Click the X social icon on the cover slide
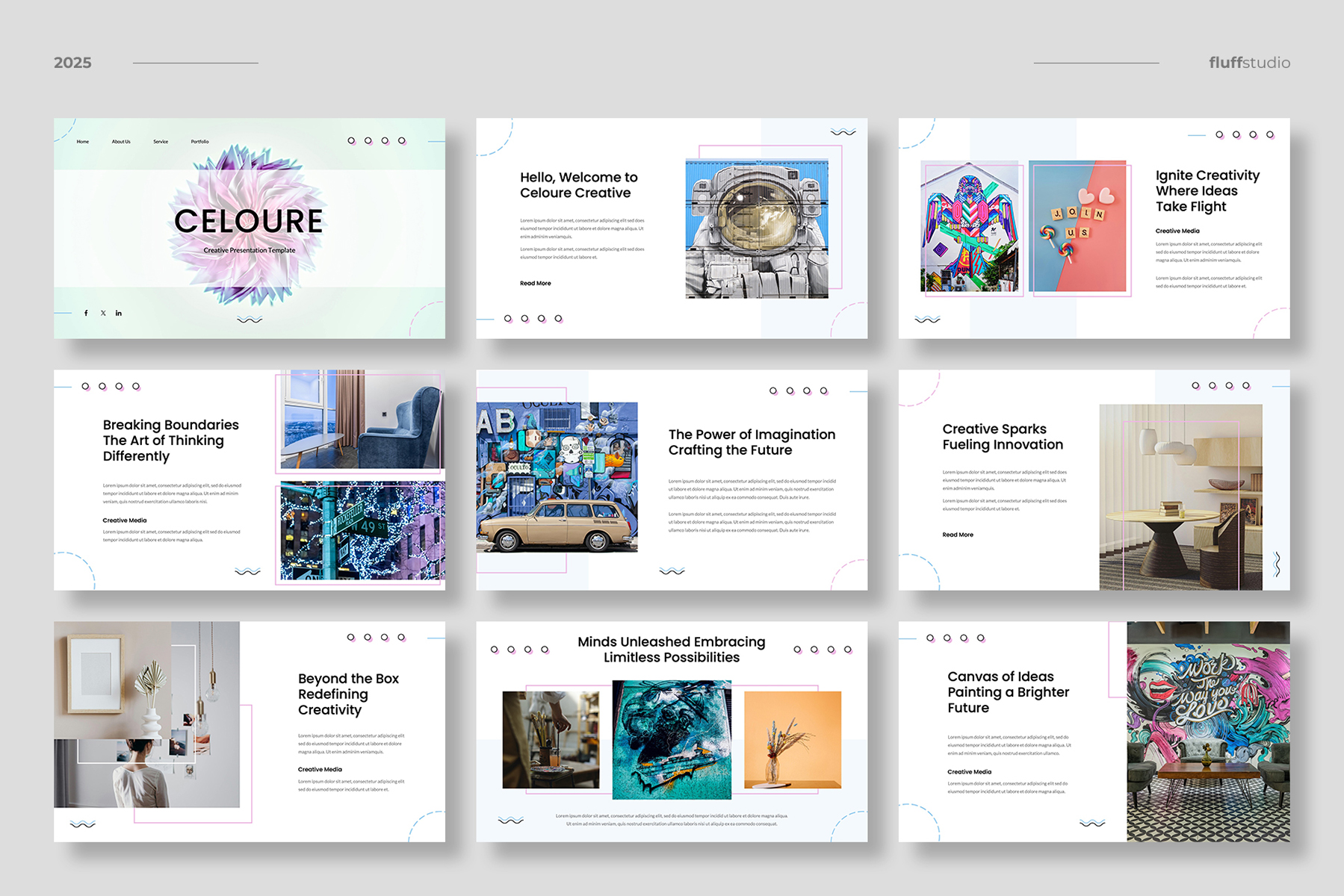 103,314
